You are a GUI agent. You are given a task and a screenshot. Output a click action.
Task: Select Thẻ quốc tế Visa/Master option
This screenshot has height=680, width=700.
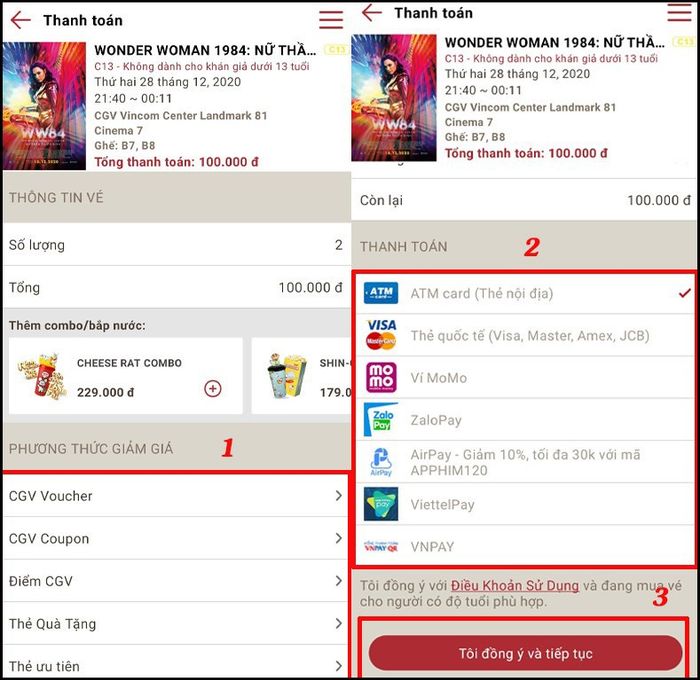(525, 336)
